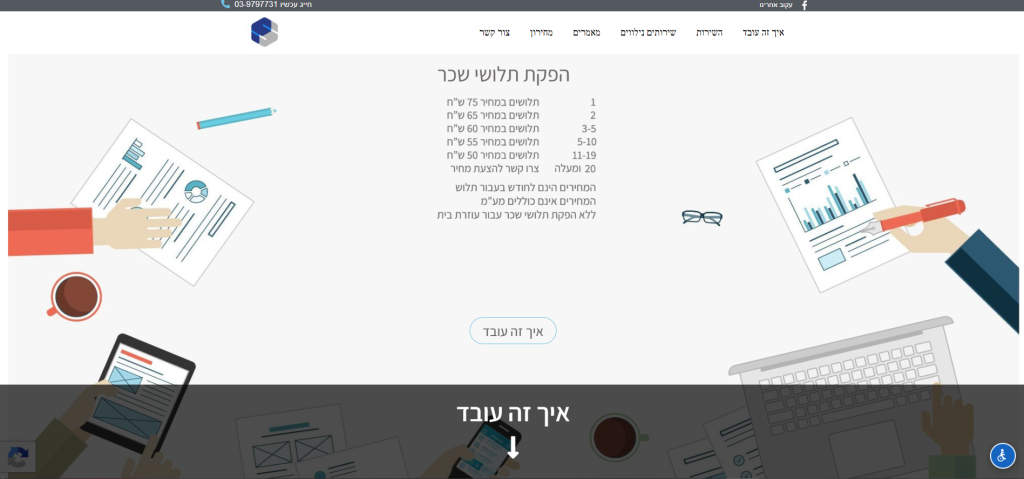Open the מחירון menu item

(x=541, y=33)
